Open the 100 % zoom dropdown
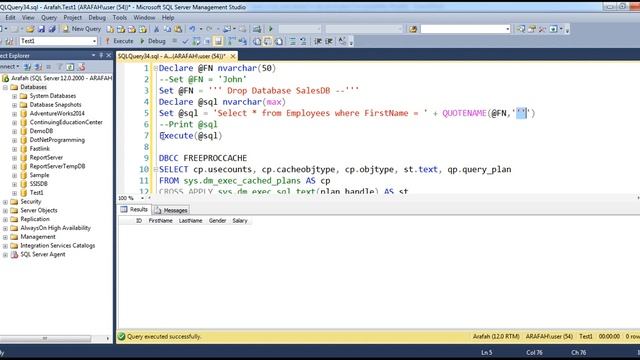The width and height of the screenshot is (640, 360). pyautogui.click(x=142, y=198)
